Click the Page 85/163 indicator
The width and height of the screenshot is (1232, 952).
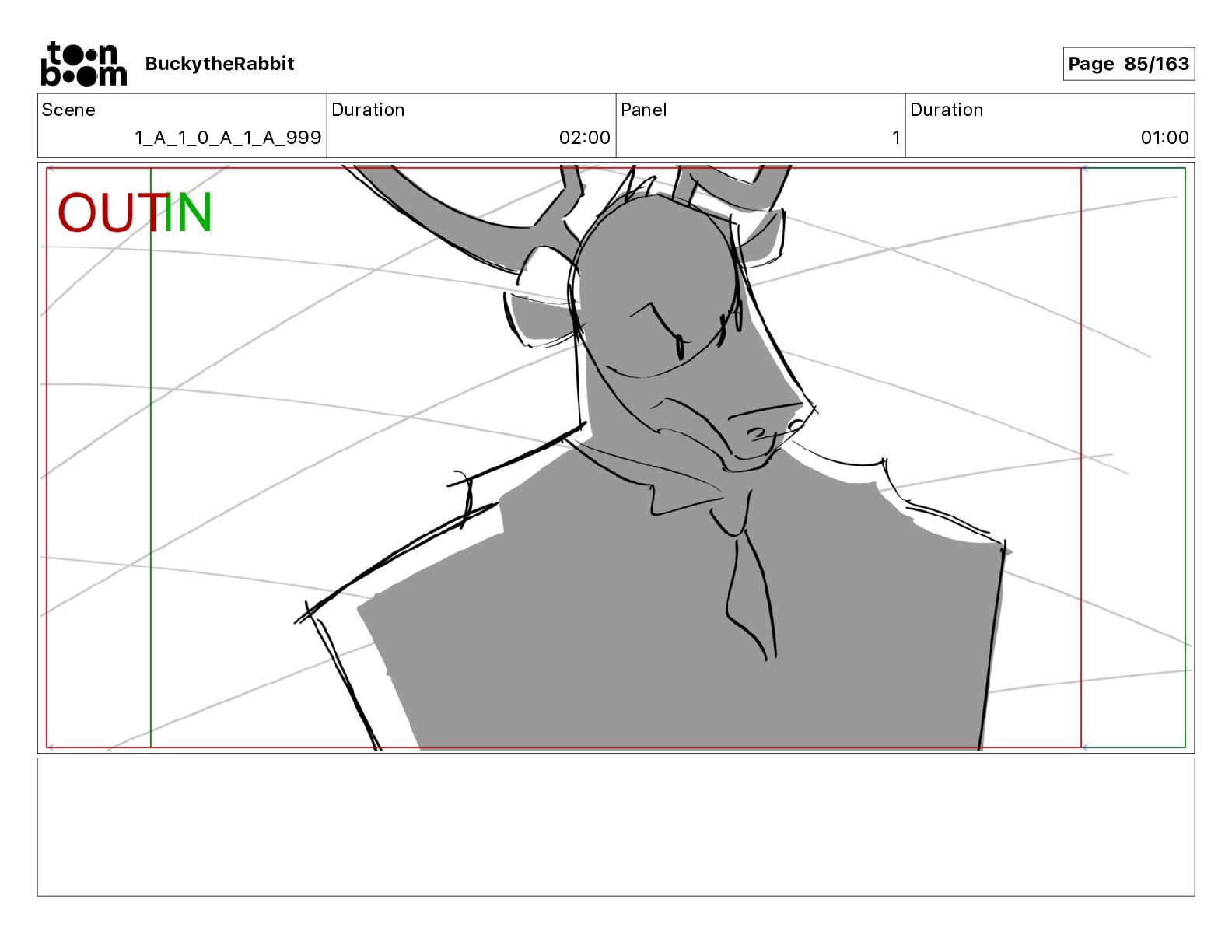[x=1129, y=64]
